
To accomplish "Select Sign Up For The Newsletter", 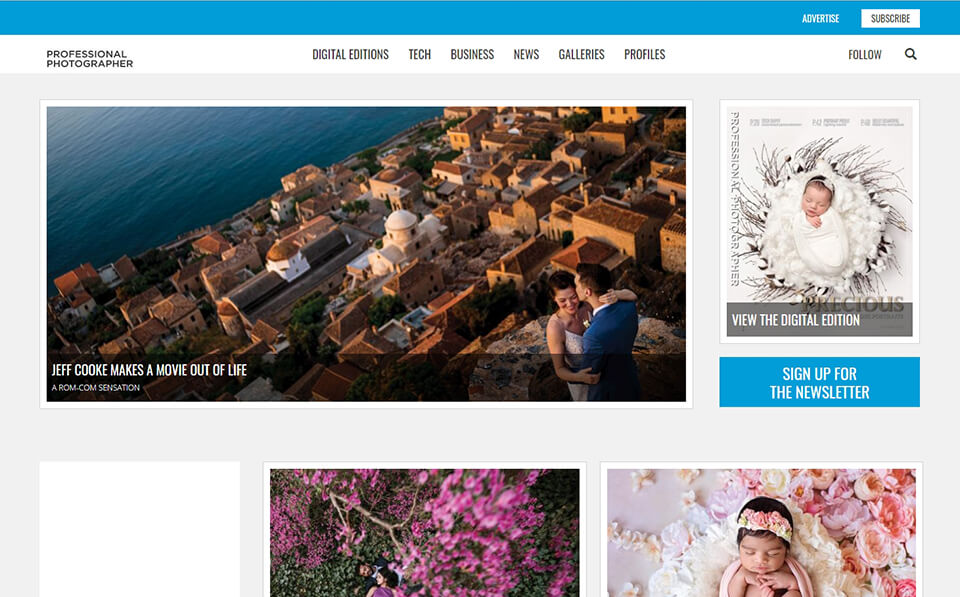I will 819,381.
